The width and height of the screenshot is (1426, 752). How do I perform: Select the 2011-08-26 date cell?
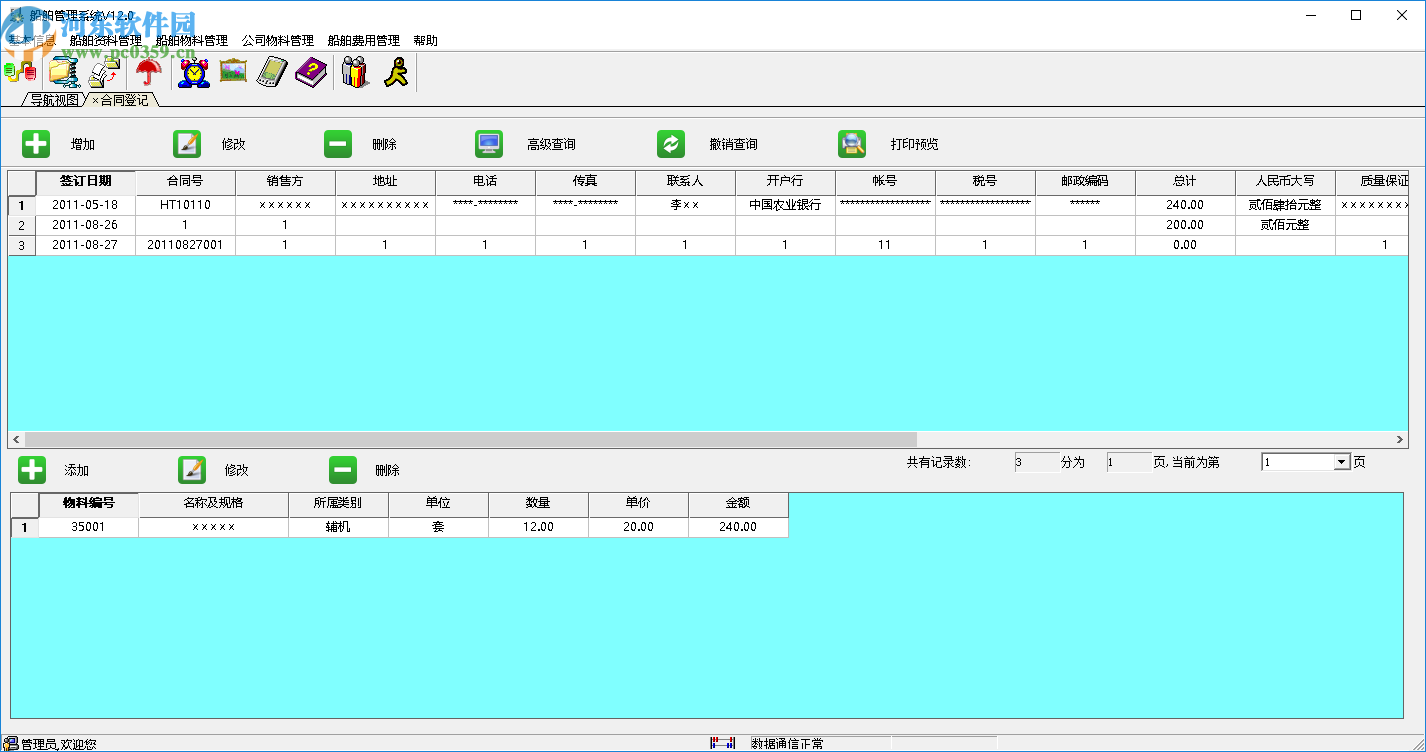[x=86, y=225]
